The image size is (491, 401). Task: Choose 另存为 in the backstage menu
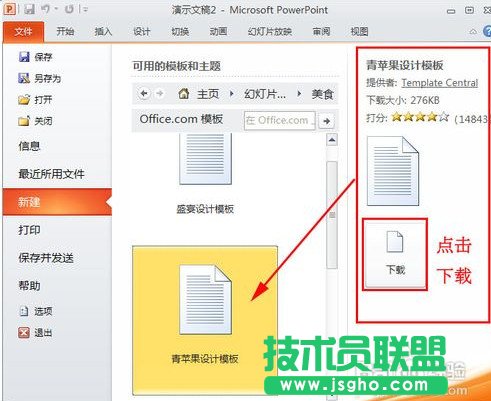coord(40,78)
